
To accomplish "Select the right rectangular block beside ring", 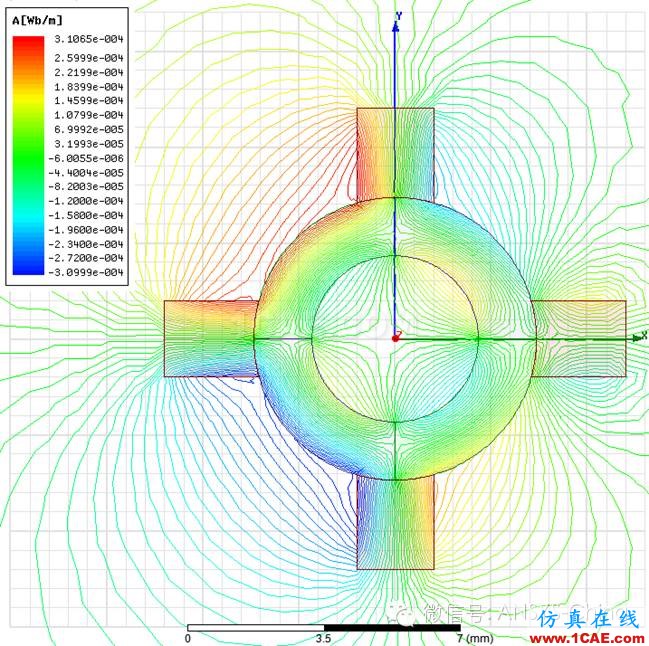I will tap(579, 339).
